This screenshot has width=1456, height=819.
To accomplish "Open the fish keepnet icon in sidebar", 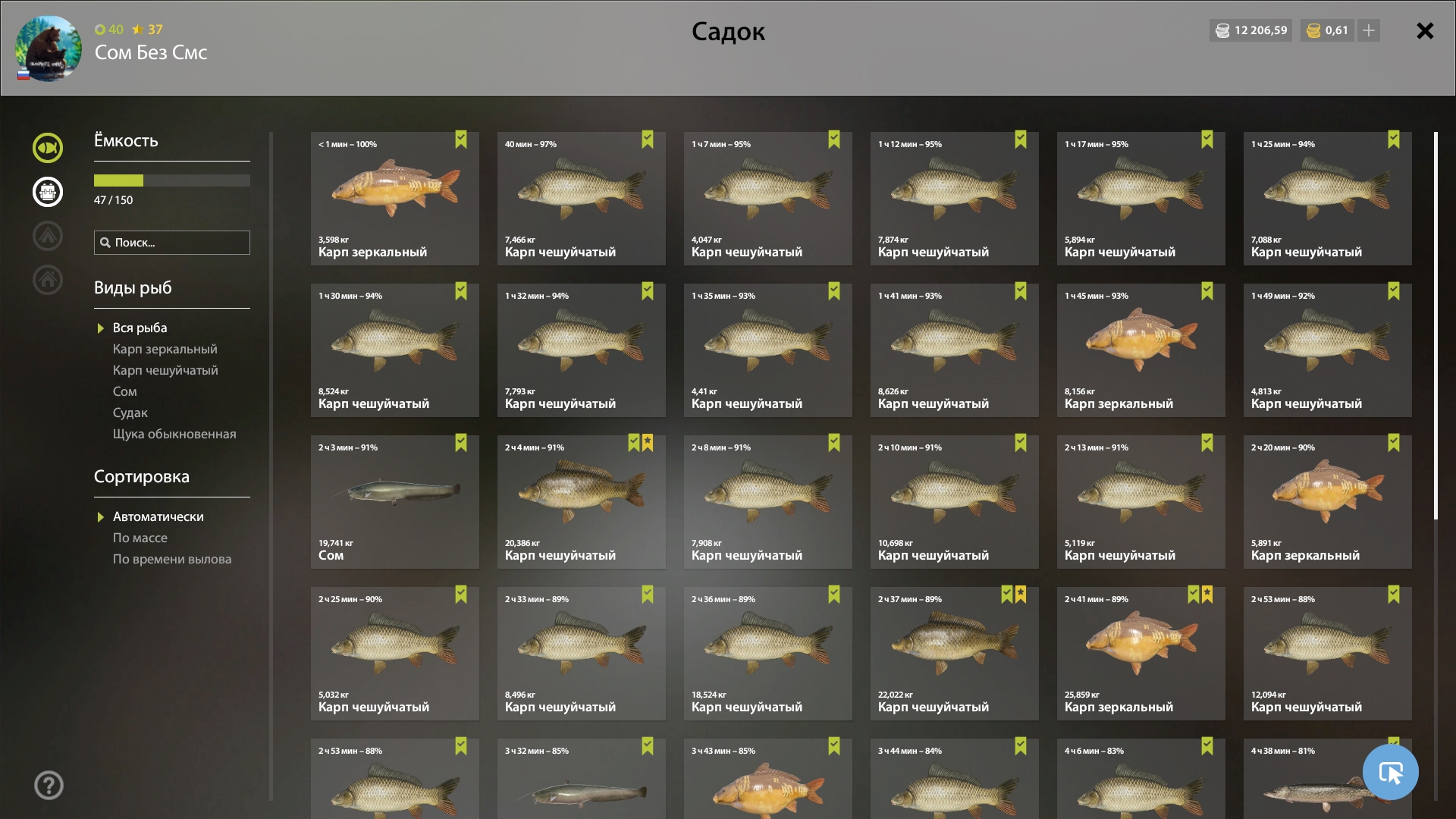I will [x=48, y=148].
